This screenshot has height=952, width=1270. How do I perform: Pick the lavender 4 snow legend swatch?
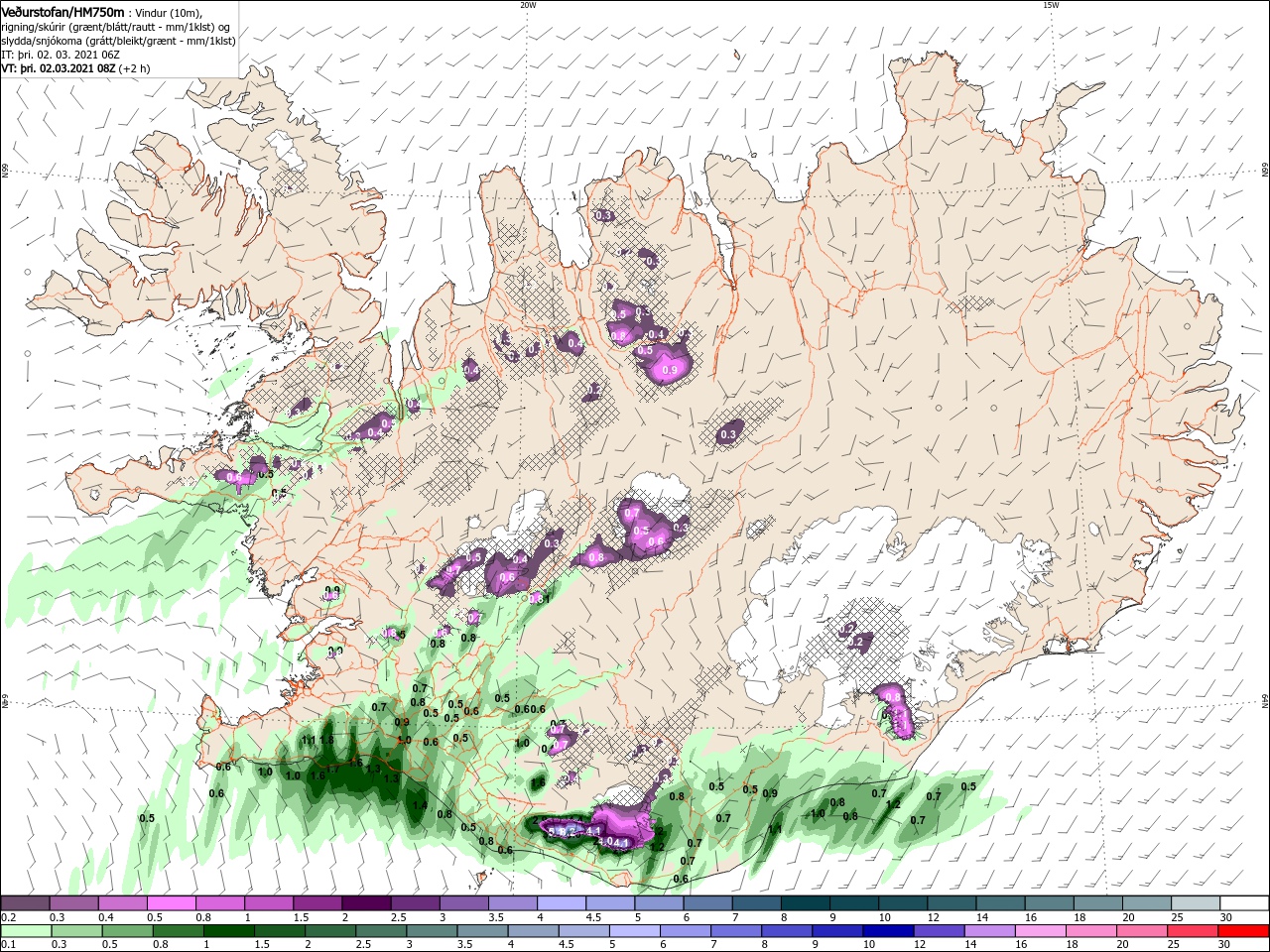[x=561, y=903]
